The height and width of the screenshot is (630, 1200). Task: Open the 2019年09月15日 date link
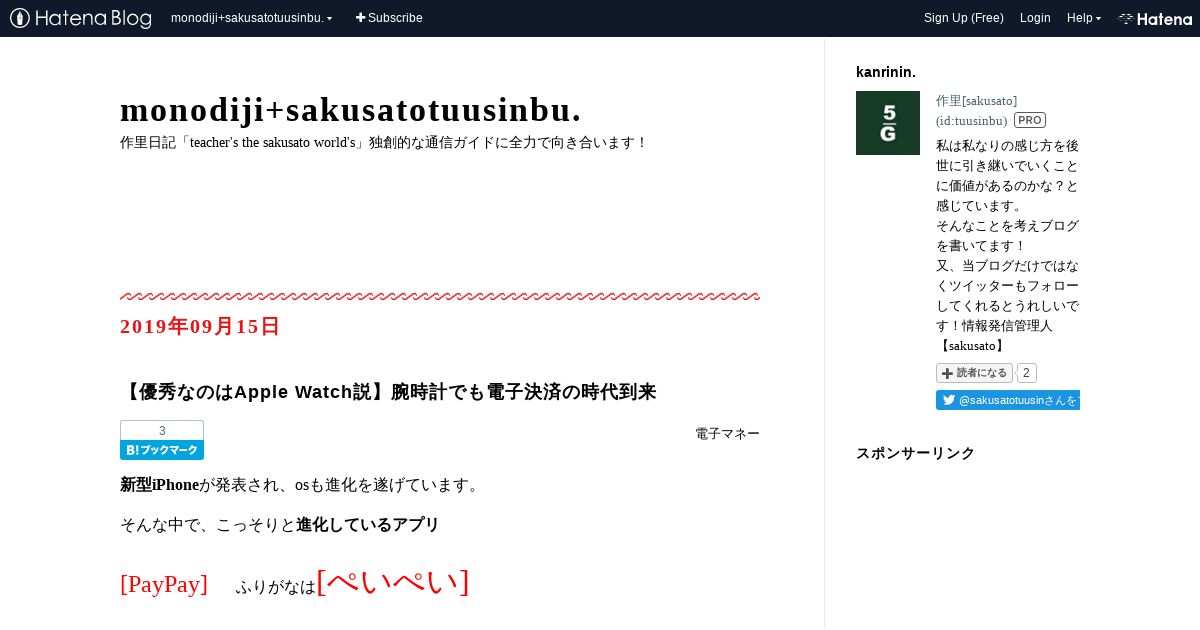[x=200, y=326]
